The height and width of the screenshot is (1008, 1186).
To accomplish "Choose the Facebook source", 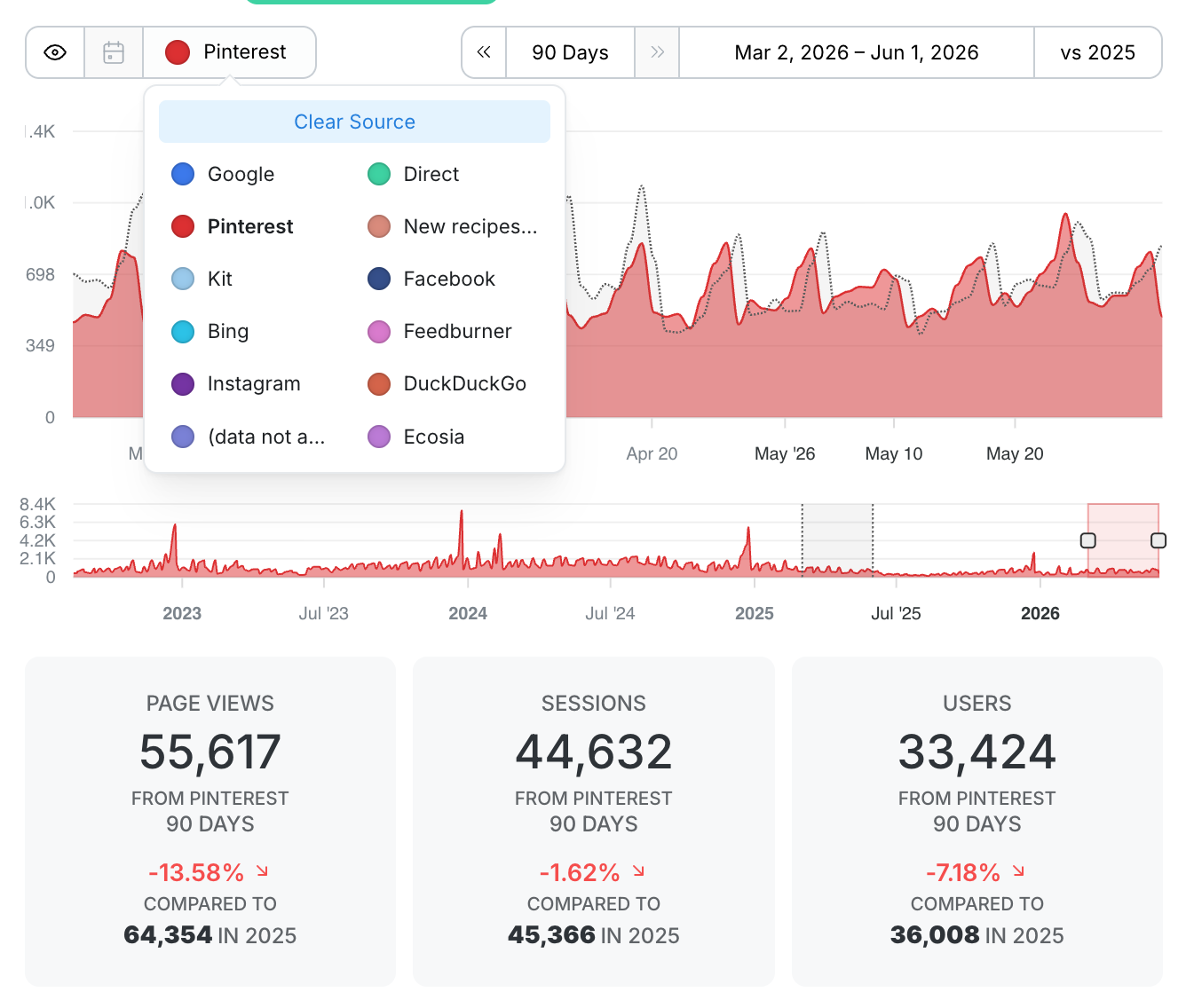I will [x=431, y=279].
